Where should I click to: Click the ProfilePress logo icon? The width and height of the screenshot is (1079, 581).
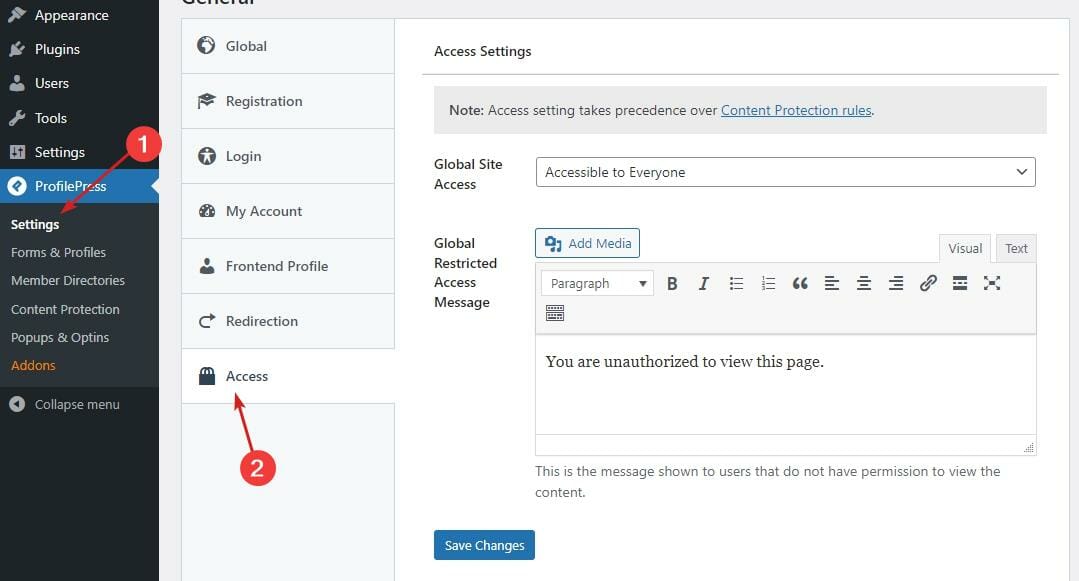pyautogui.click(x=17, y=186)
